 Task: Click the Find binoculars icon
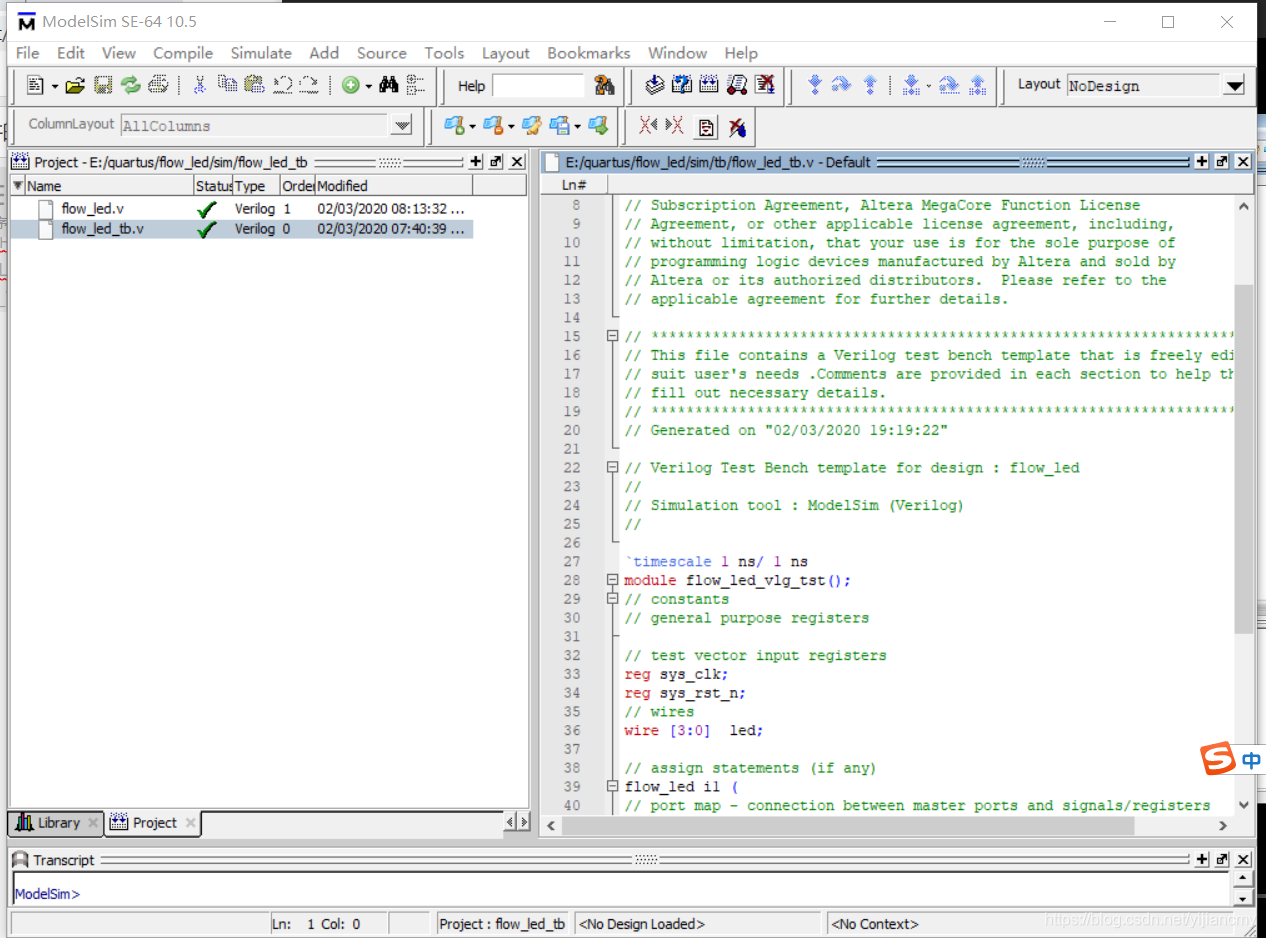coord(389,86)
